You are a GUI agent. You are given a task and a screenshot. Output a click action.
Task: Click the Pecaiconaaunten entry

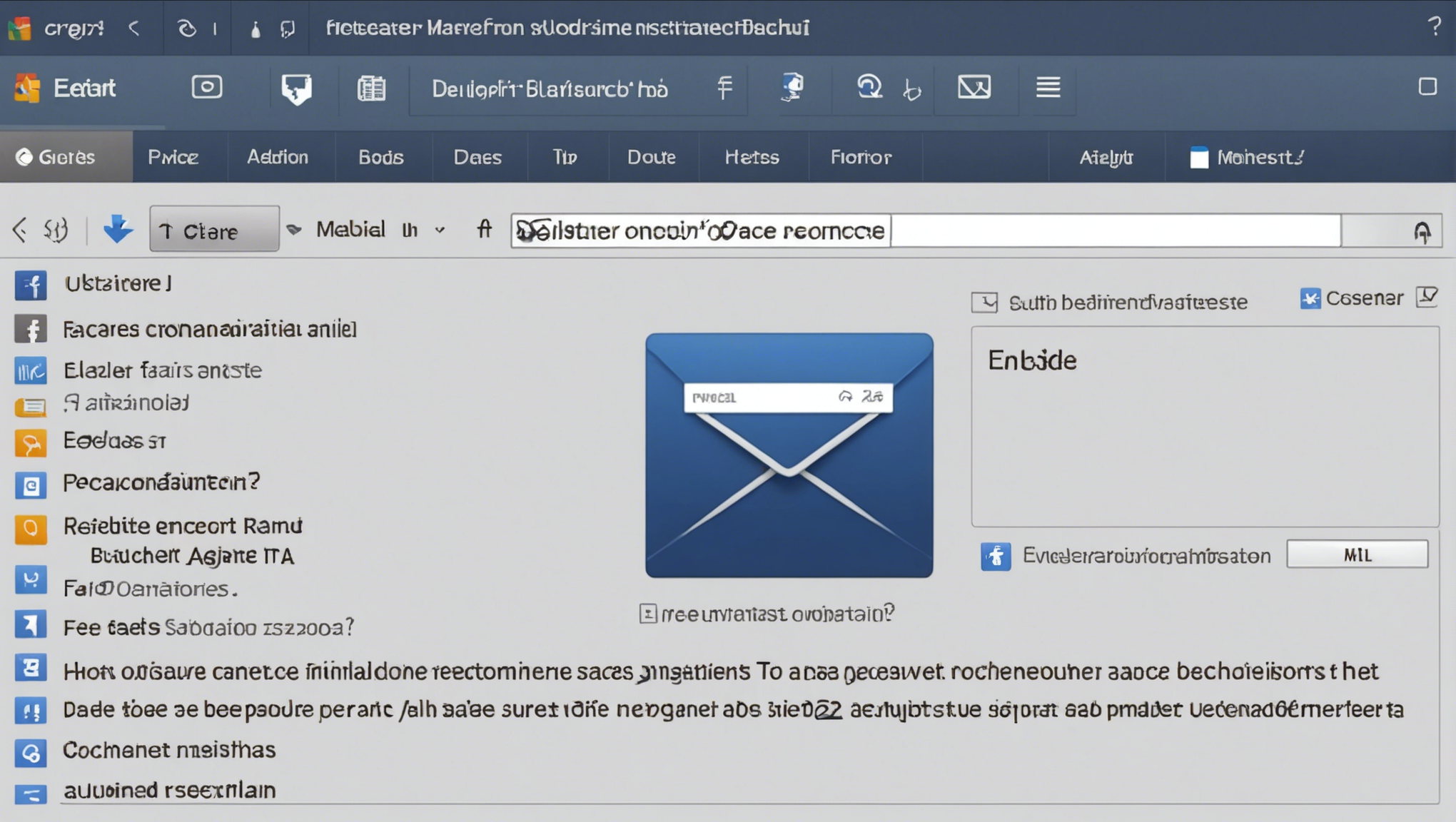[161, 482]
